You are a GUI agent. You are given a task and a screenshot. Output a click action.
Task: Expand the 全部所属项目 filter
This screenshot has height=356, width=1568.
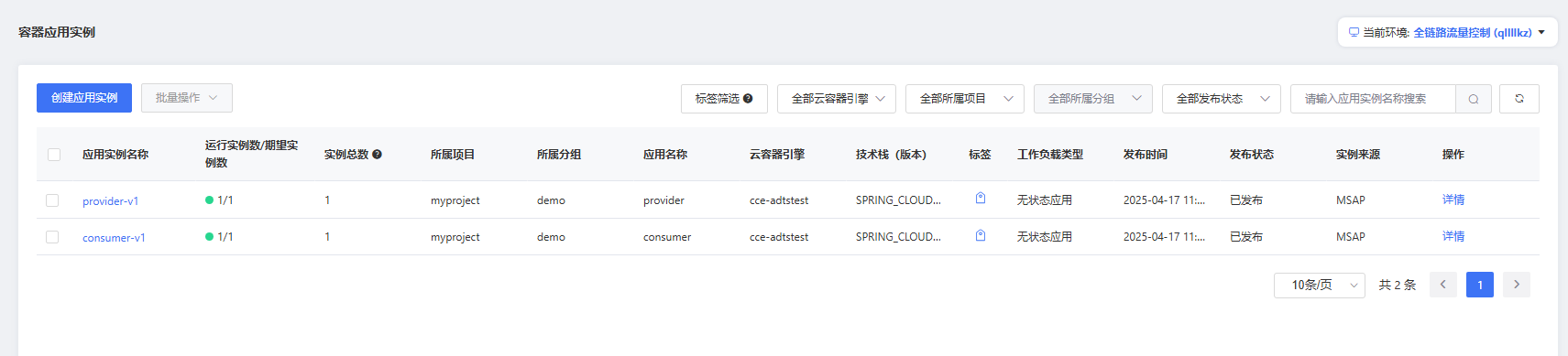pos(964,99)
